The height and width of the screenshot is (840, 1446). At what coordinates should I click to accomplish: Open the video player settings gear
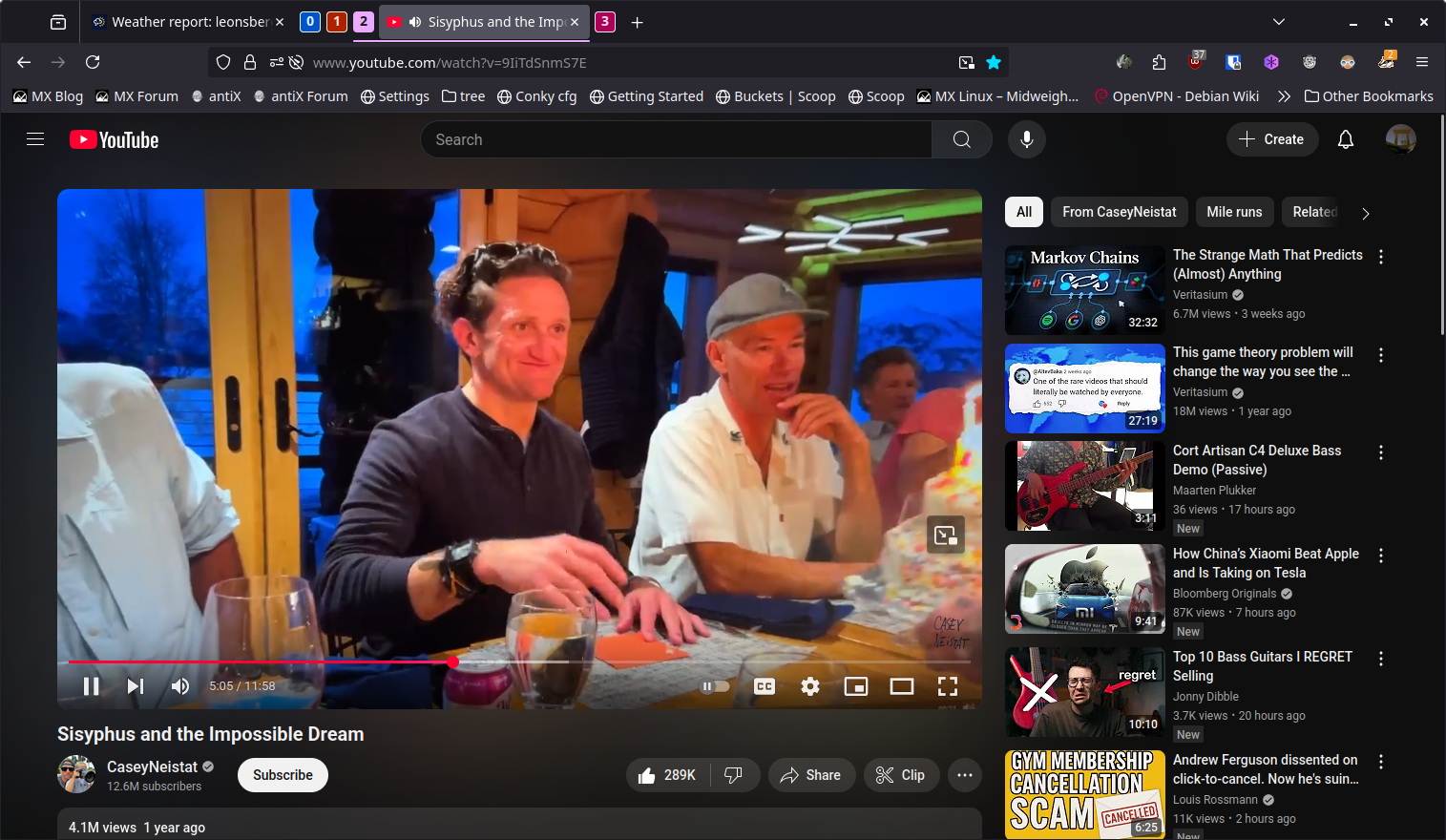coord(810,686)
